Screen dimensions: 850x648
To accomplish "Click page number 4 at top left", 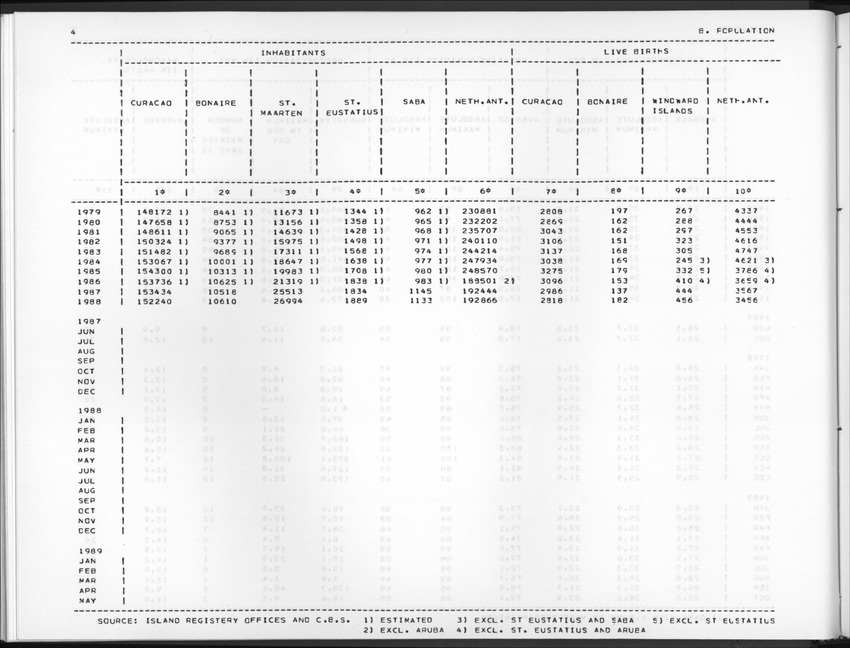I will pyautogui.click(x=74, y=31).
